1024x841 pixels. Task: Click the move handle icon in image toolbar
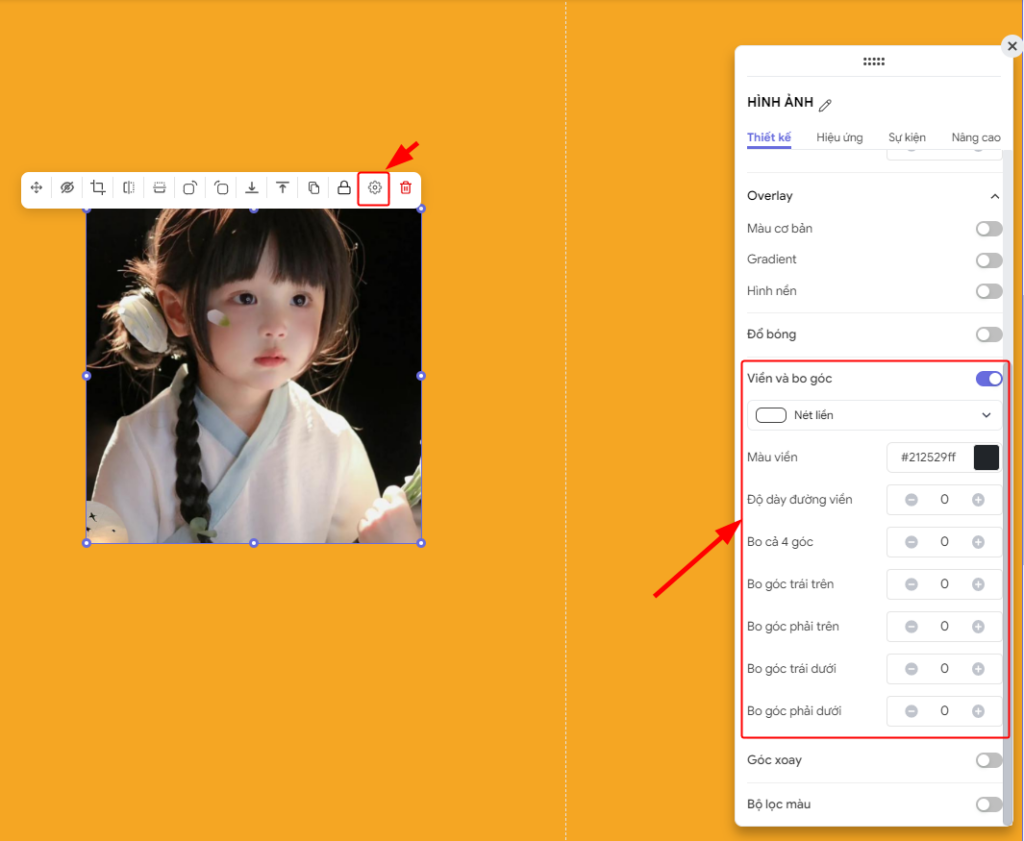click(x=37, y=188)
